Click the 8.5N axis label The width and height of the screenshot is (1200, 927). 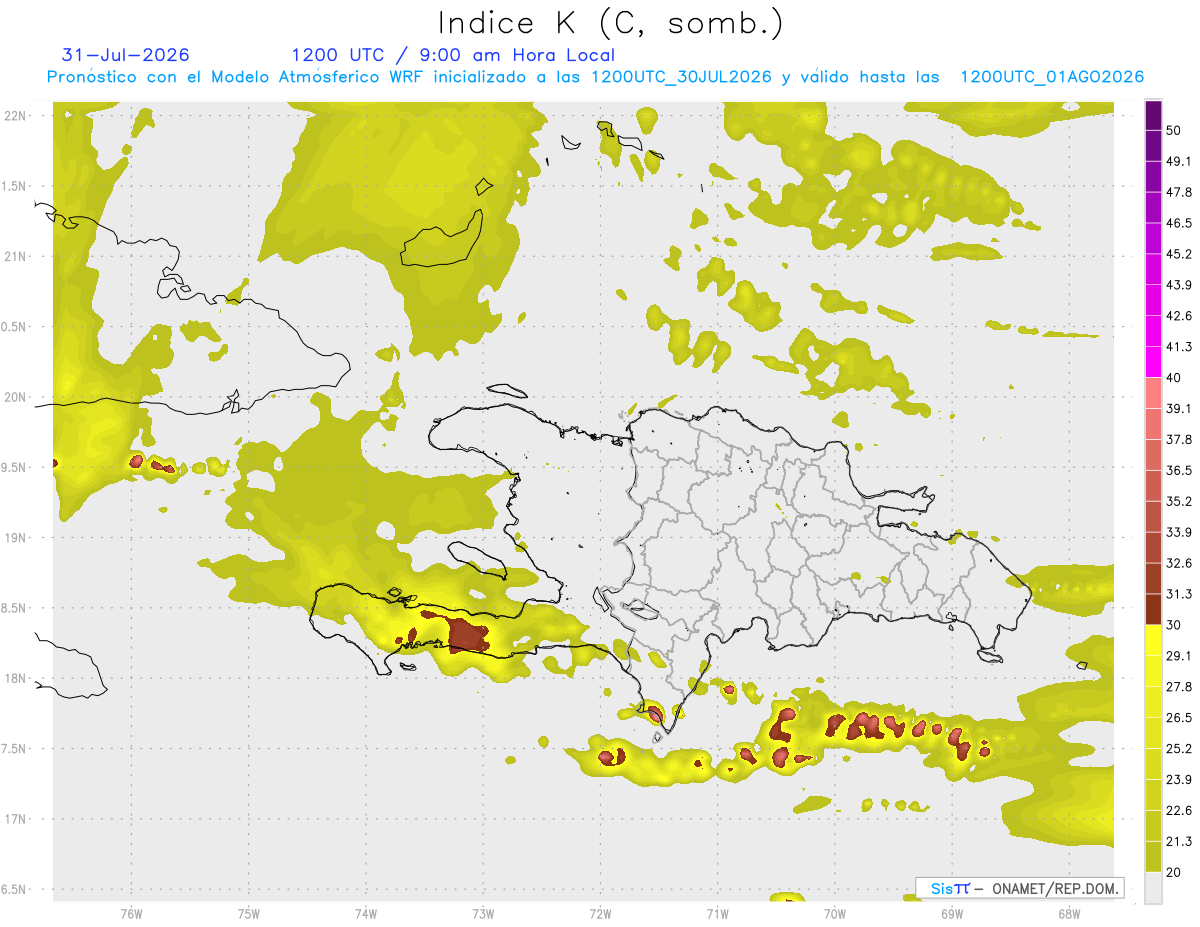coord(15,608)
